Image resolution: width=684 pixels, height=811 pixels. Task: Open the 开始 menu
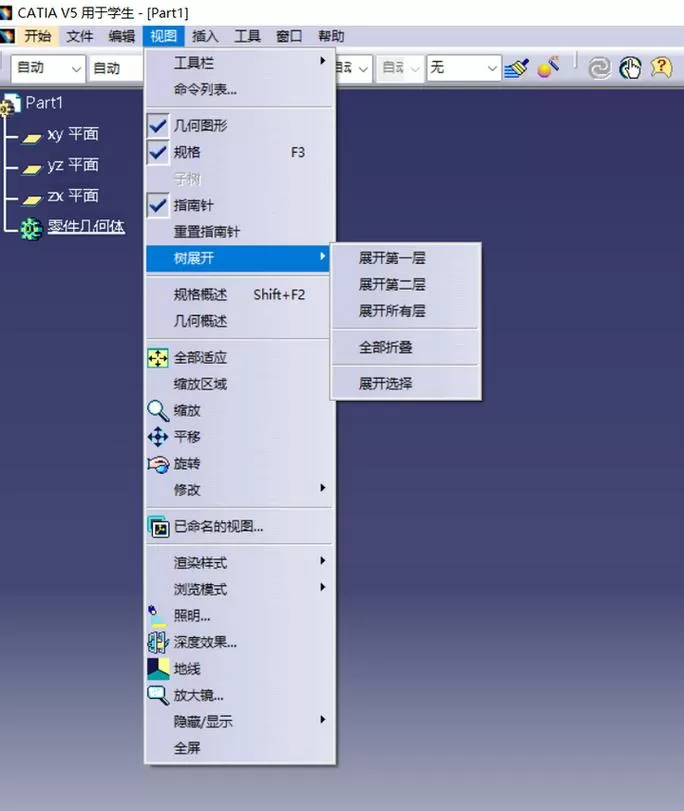pyautogui.click(x=38, y=36)
